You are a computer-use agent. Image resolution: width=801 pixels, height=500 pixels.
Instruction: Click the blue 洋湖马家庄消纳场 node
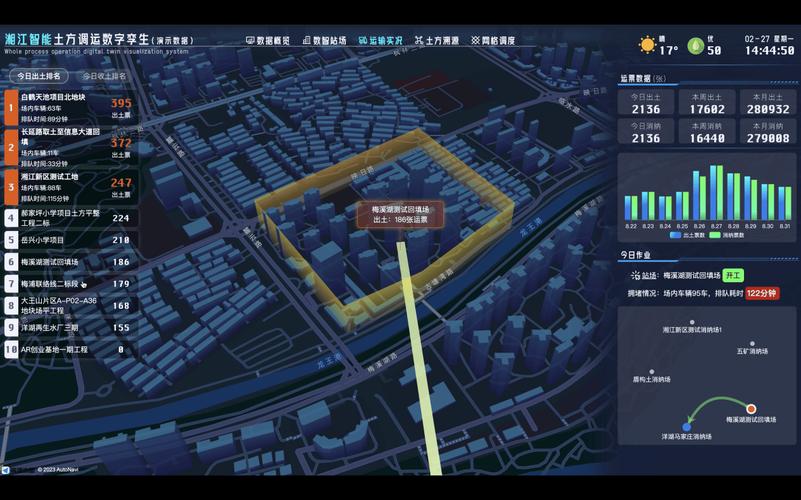(687, 426)
